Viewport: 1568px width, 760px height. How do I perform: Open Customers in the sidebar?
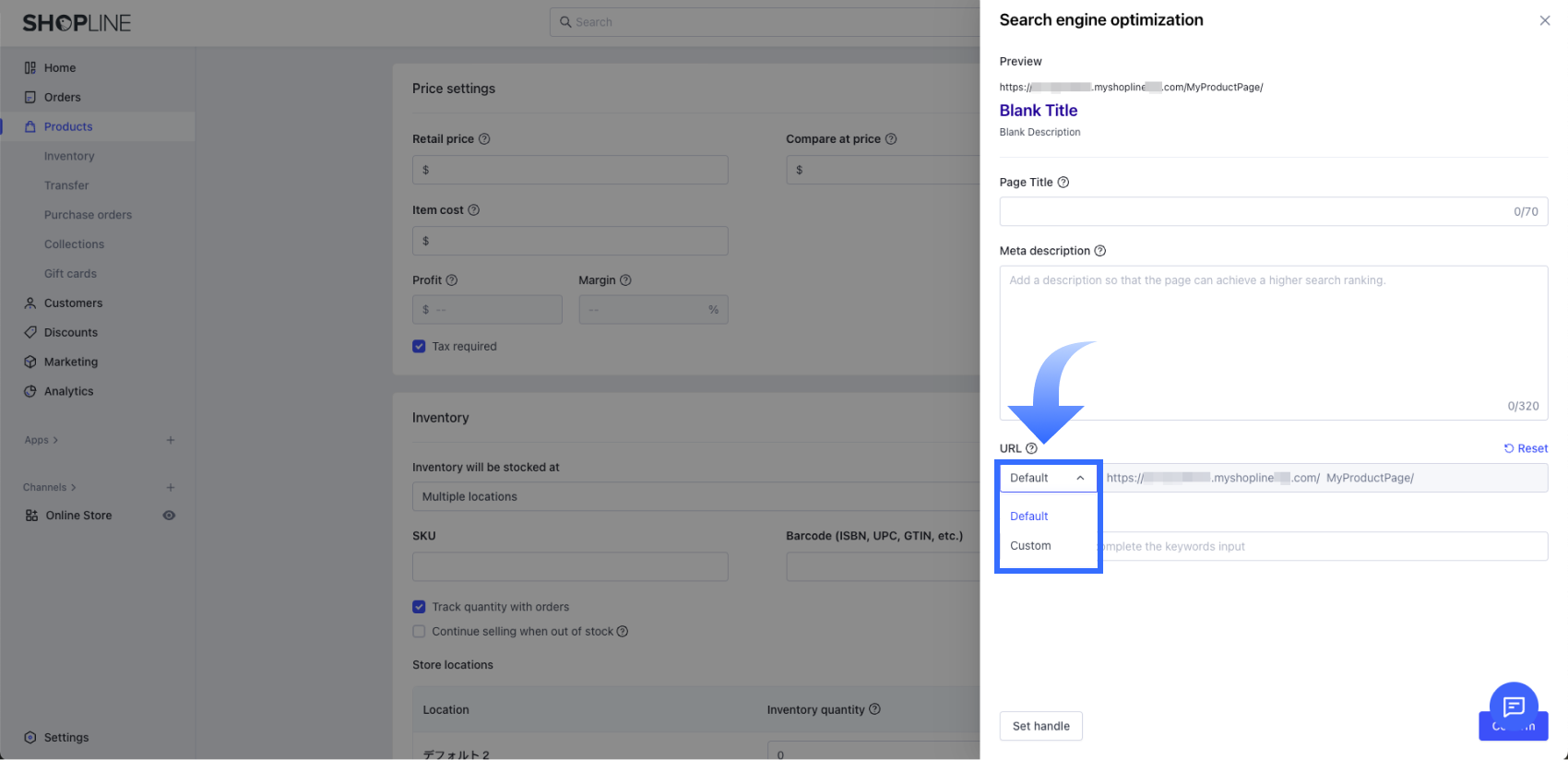tap(73, 303)
